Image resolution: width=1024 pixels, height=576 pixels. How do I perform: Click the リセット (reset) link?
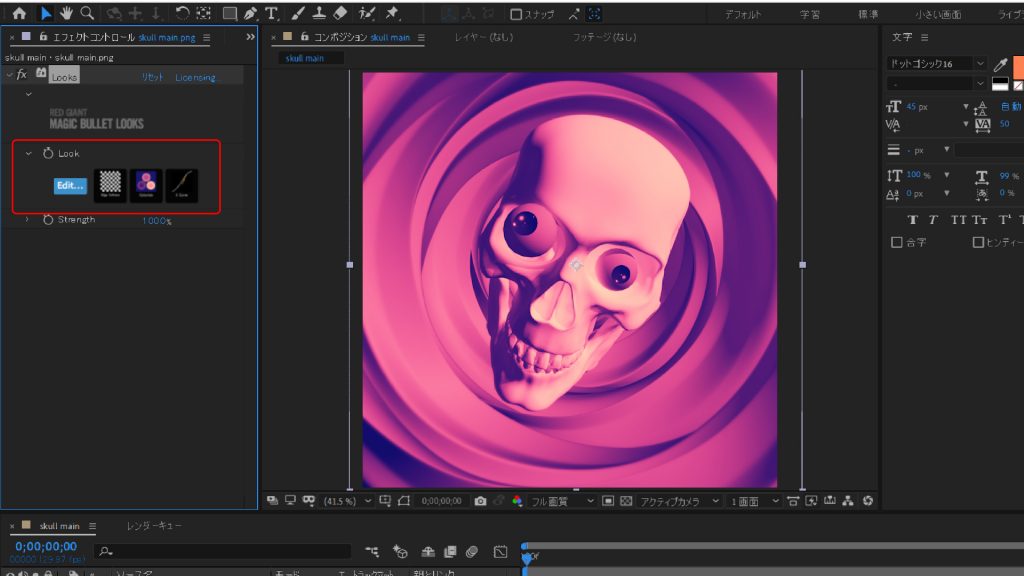pos(152,77)
